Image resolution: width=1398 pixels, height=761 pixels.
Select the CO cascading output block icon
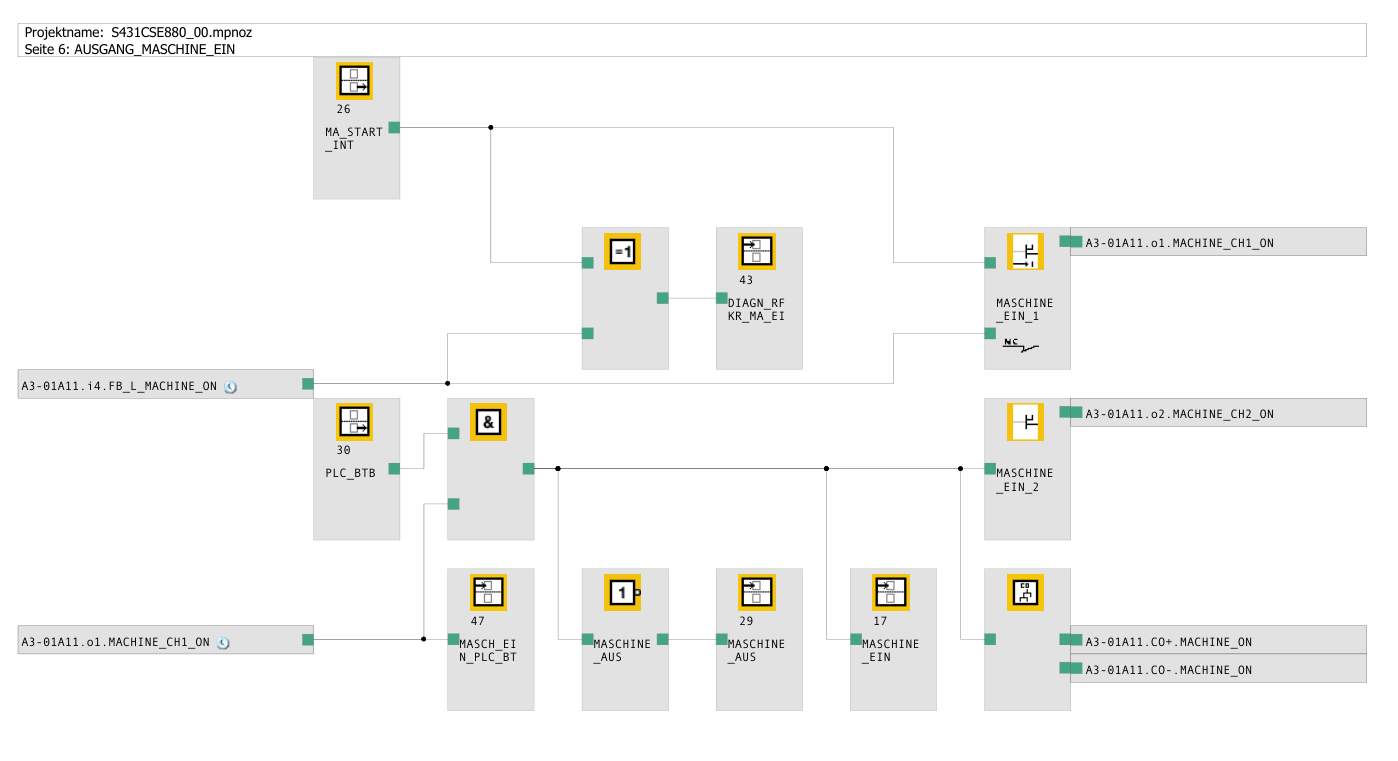coord(1025,592)
